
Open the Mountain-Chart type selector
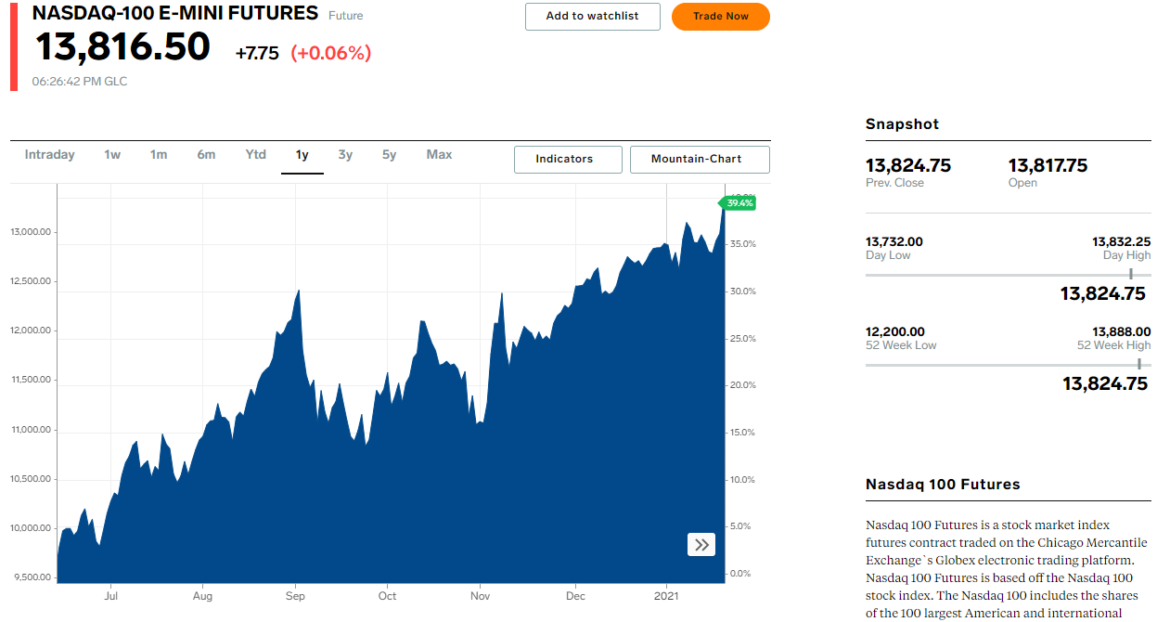[x=699, y=159]
